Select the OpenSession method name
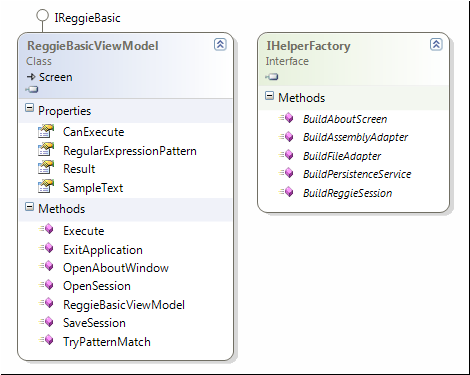 coord(97,286)
